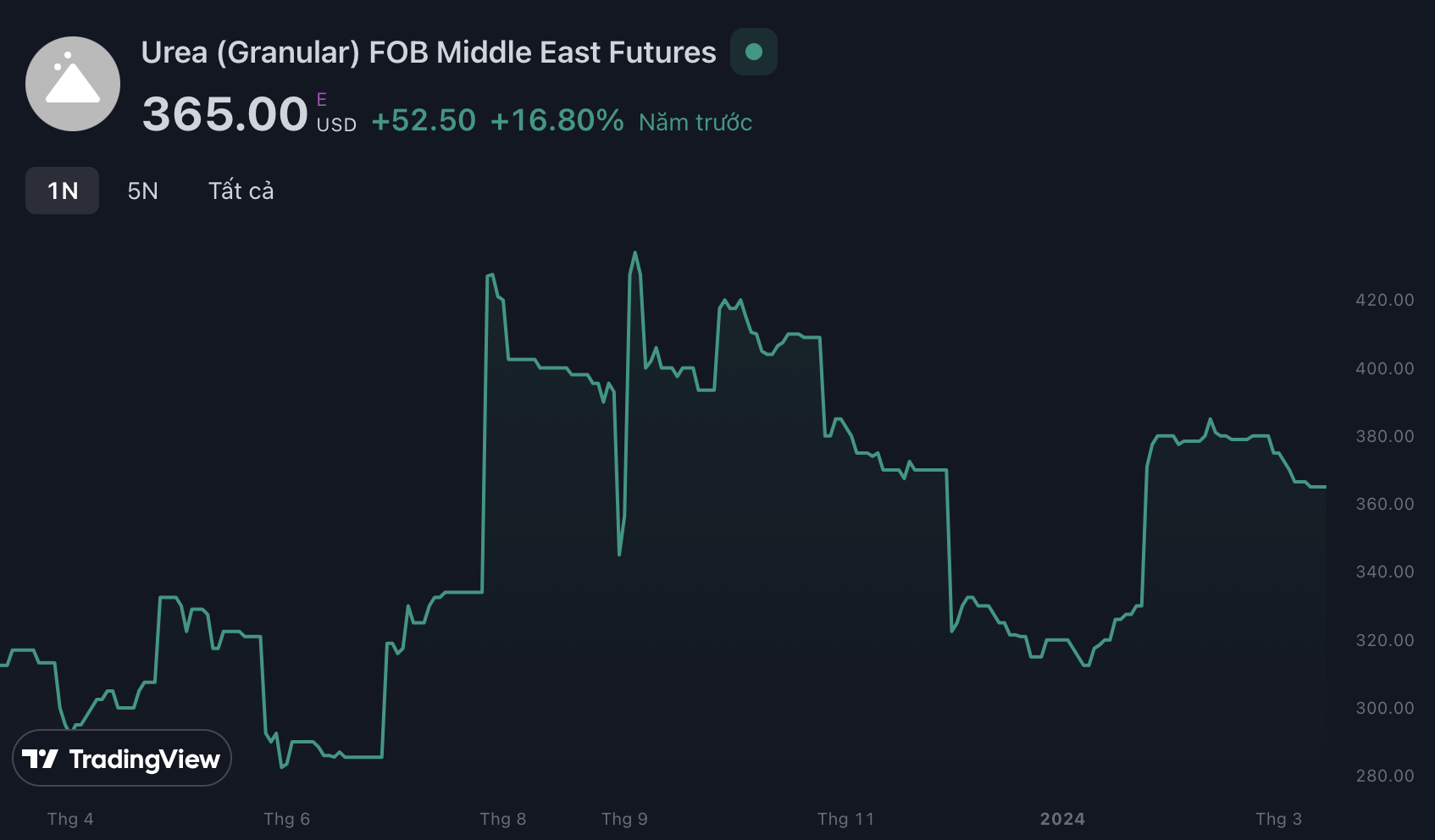
Task: Click the green market status indicator
Action: [754, 52]
